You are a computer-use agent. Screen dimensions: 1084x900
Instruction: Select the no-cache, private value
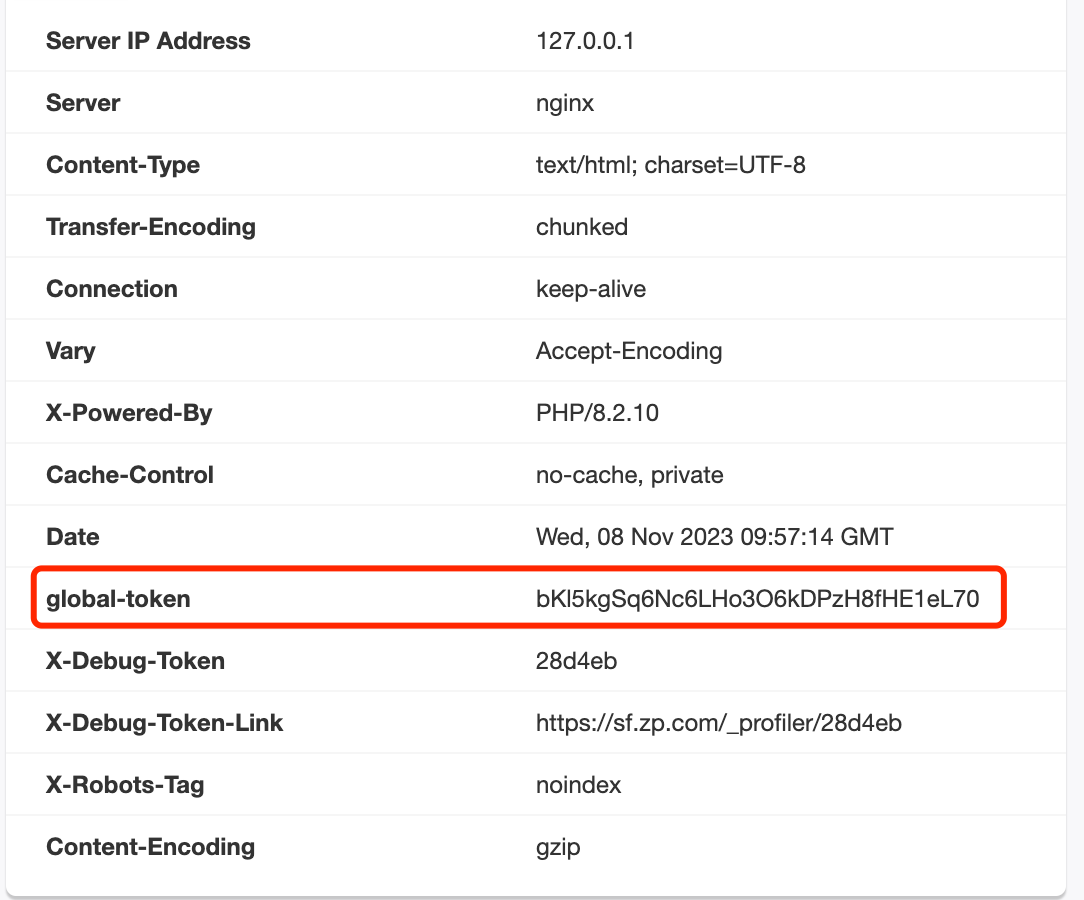(x=629, y=475)
